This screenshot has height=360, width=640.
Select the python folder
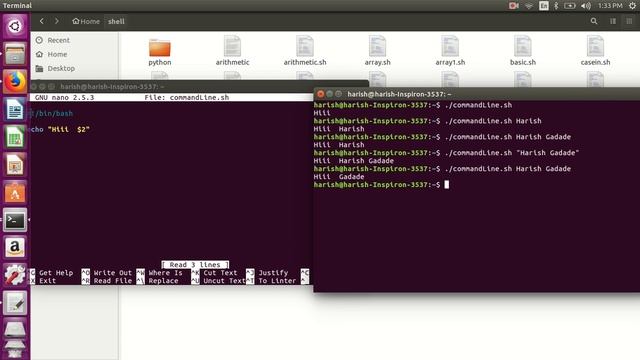(x=160, y=52)
